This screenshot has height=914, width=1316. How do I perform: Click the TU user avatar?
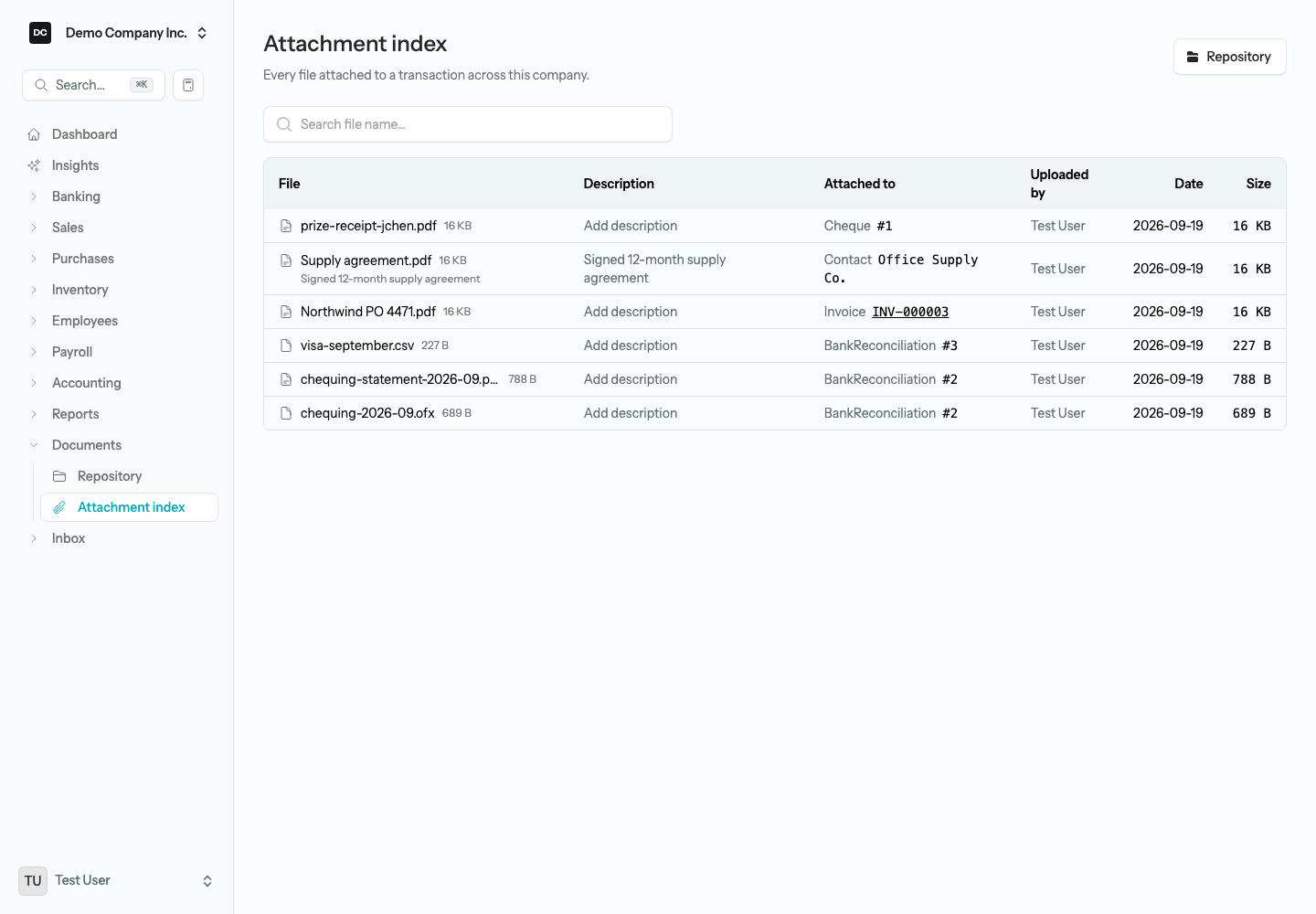point(33,881)
